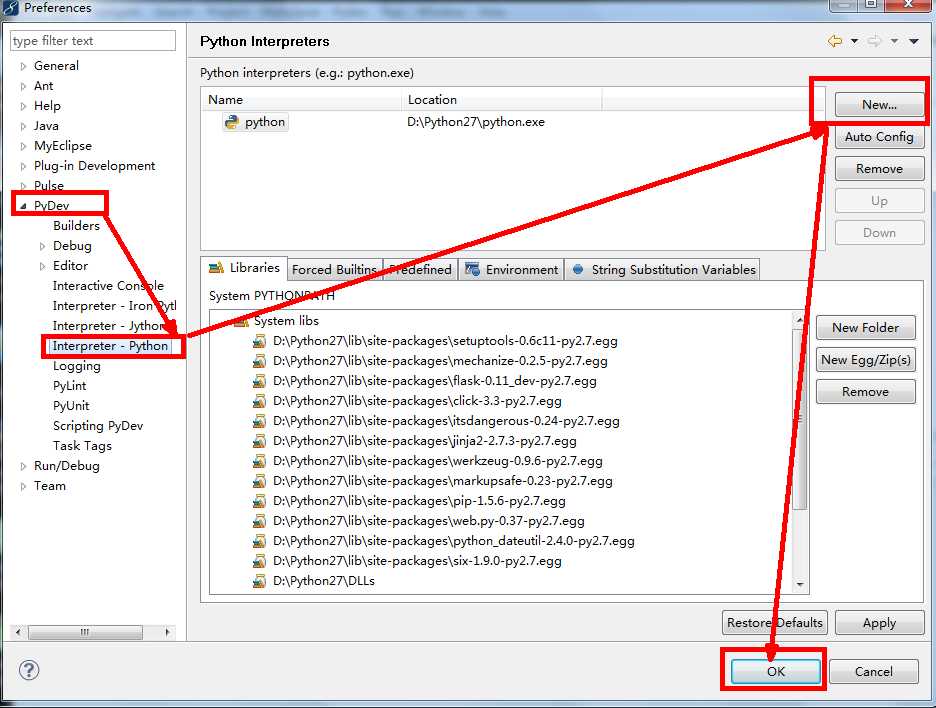
Task: Expand the Team preferences node
Action: [x=23, y=487]
